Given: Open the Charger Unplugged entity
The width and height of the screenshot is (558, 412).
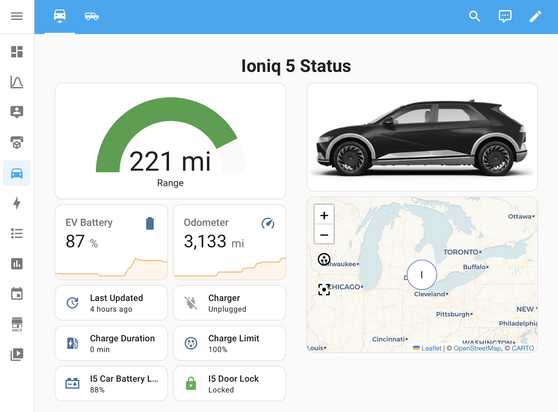Looking at the screenshot, I should point(230,303).
